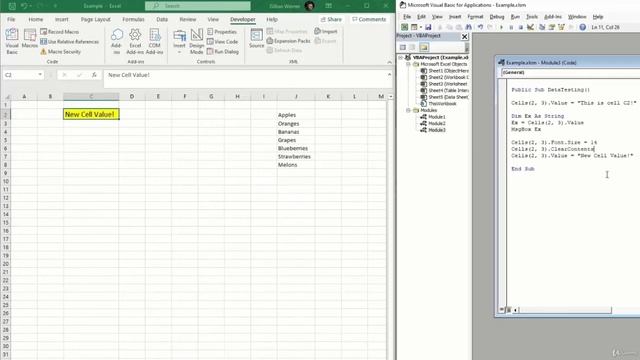Close the Project - VBAProject pane
The width and height of the screenshot is (640, 360).
(x=464, y=37)
